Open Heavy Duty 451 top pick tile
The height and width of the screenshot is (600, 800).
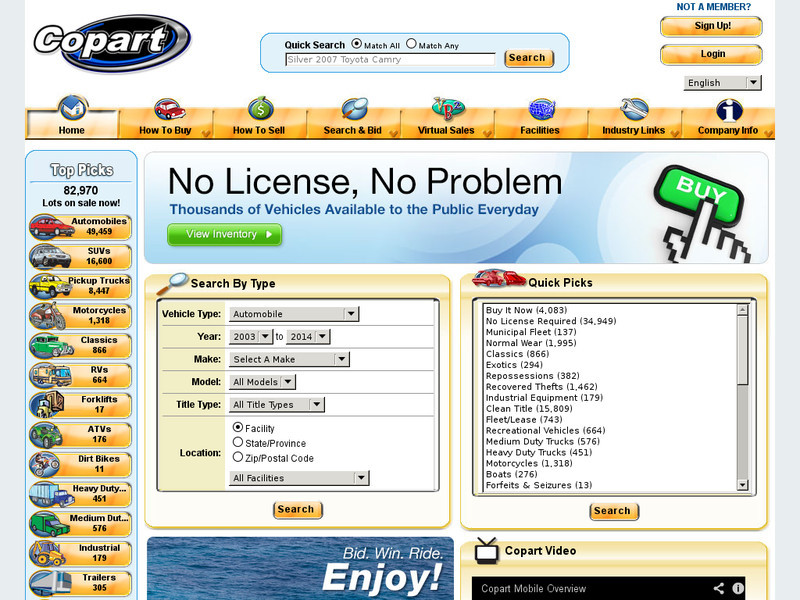[81, 493]
